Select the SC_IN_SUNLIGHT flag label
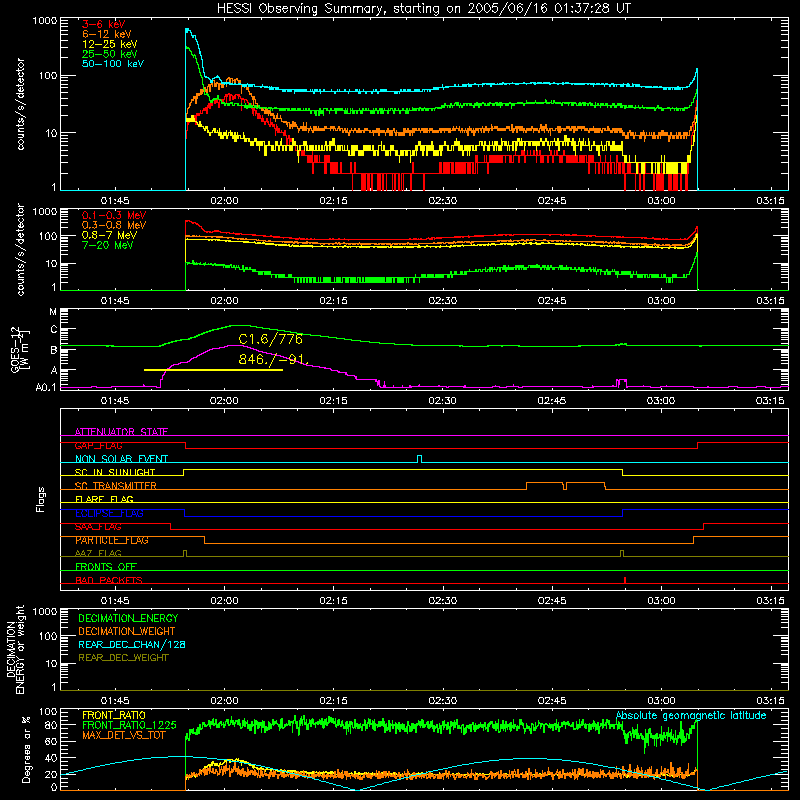800x800 pixels. 115,472
